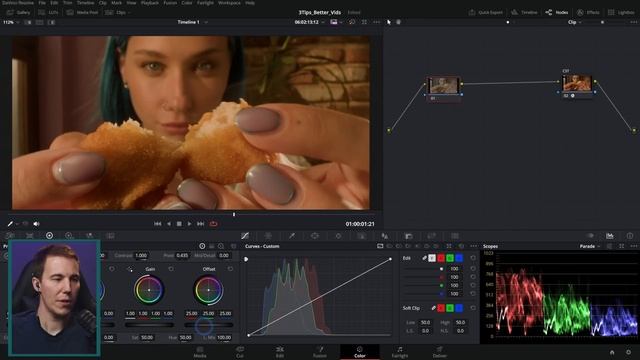
Task: Open the Power Window palette icon
Action: click(315, 236)
